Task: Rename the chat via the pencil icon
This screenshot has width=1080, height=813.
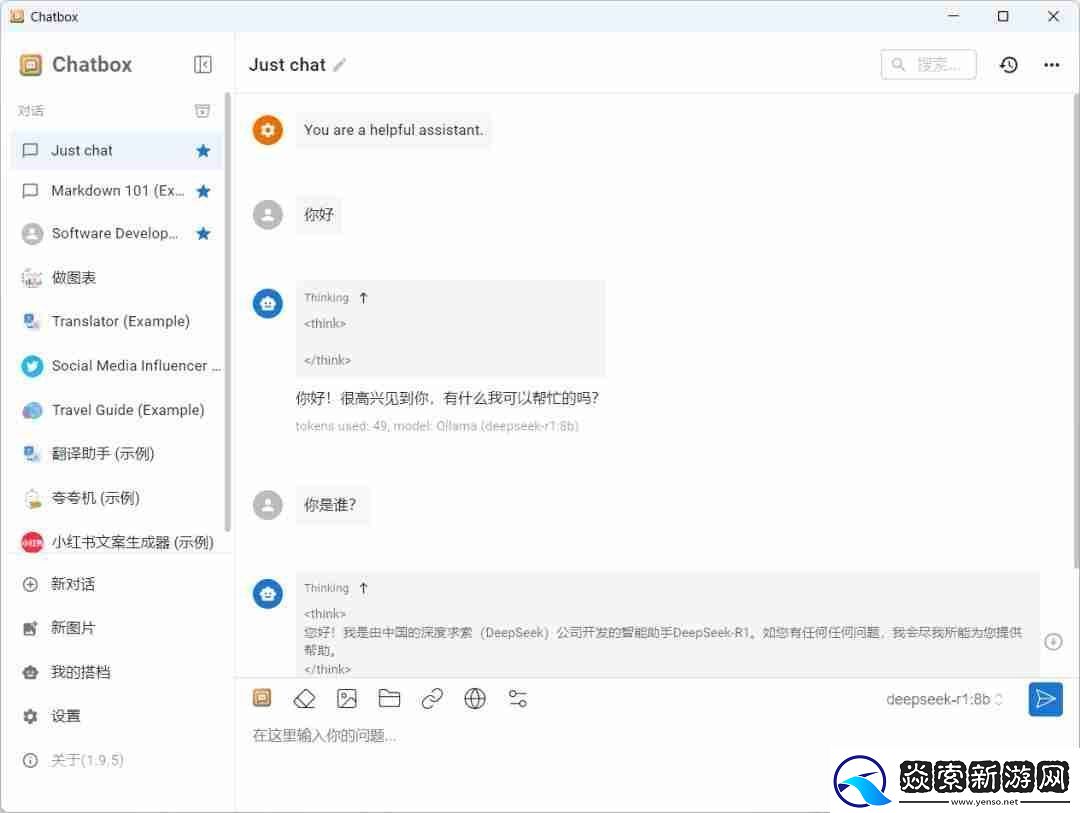Action: click(339, 64)
